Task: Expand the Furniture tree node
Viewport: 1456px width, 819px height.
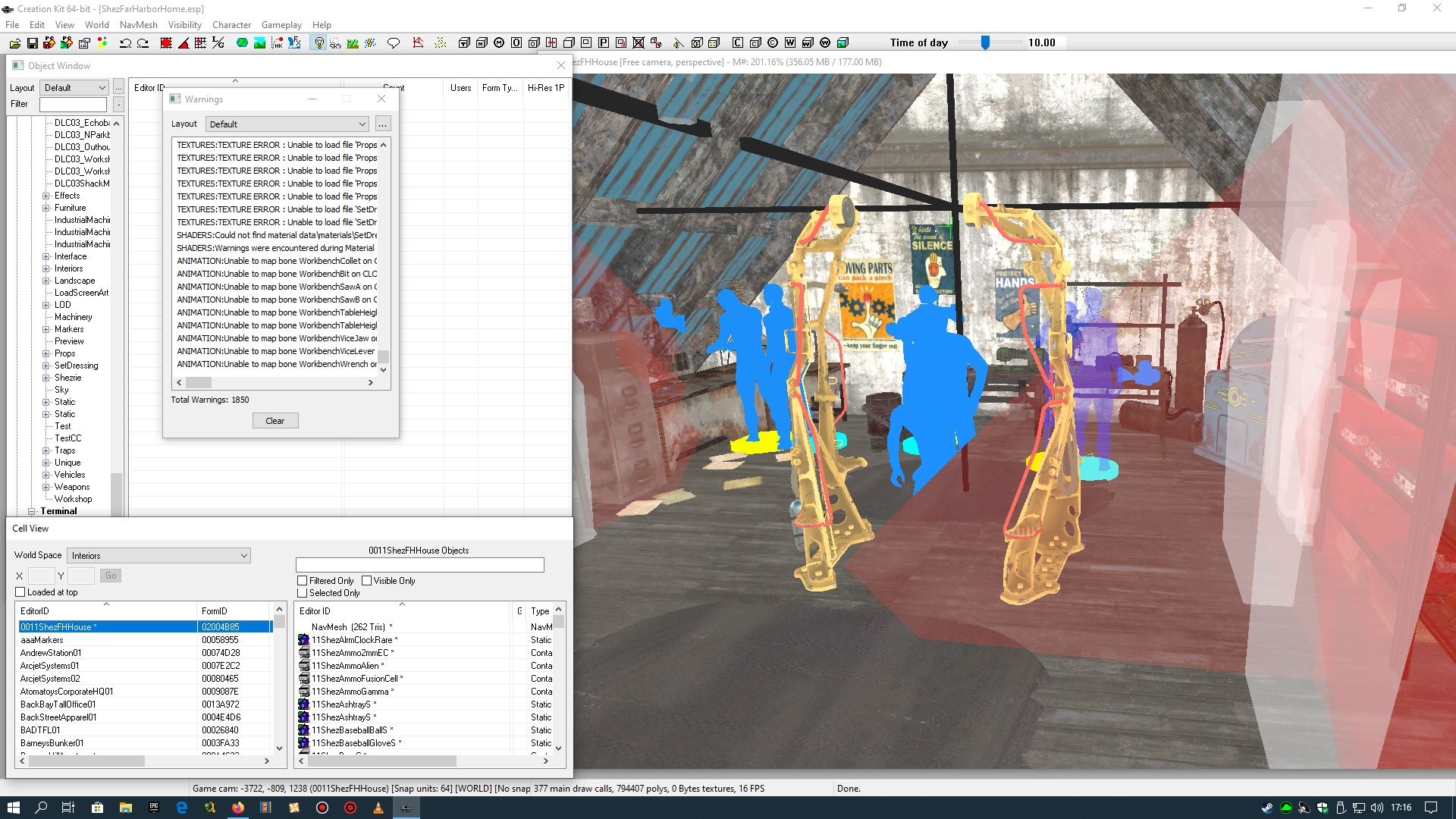Action: coord(46,208)
